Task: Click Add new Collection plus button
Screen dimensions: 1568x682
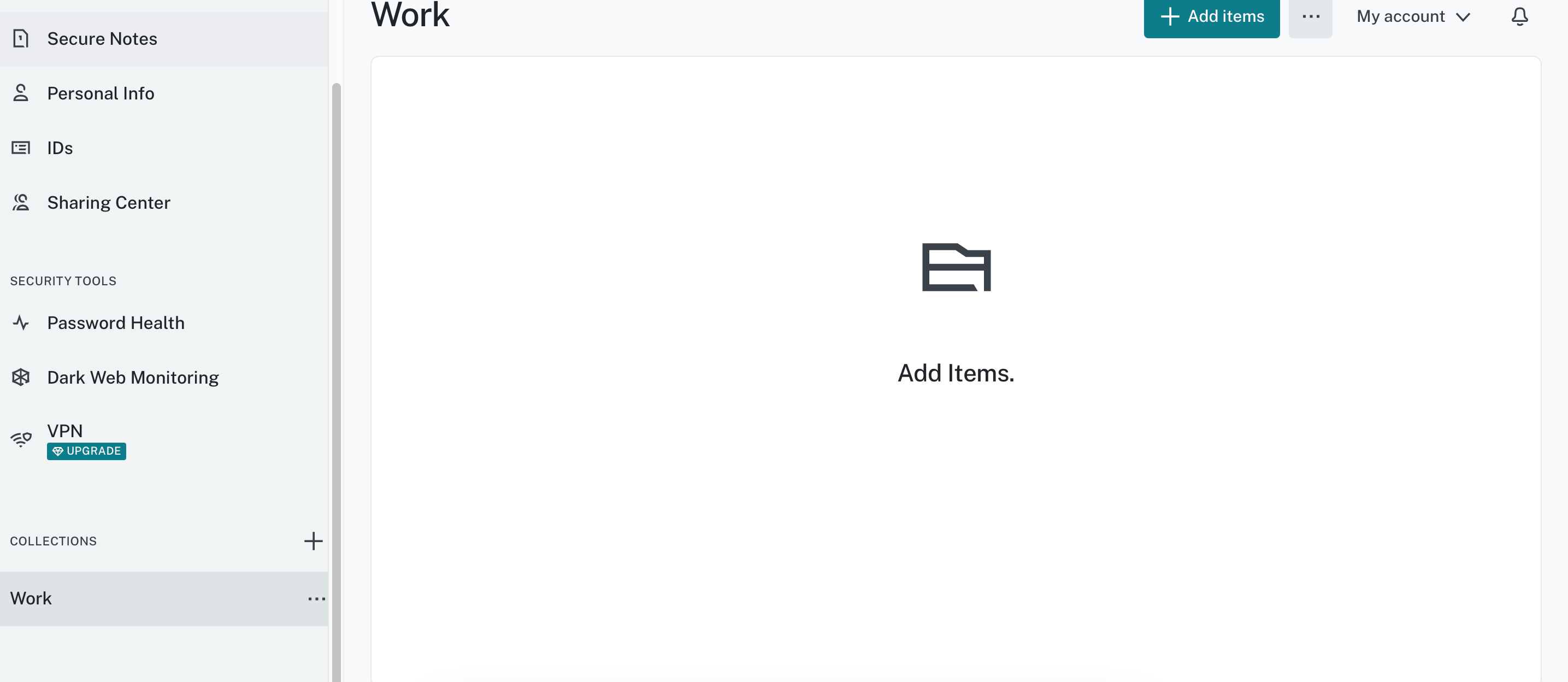Action: [x=312, y=540]
